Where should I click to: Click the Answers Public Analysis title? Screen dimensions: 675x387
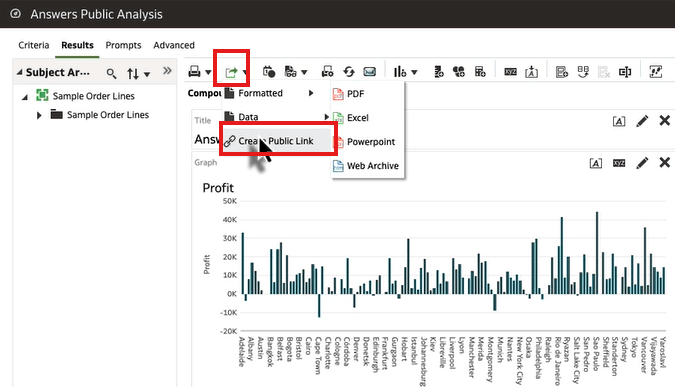pos(96,14)
